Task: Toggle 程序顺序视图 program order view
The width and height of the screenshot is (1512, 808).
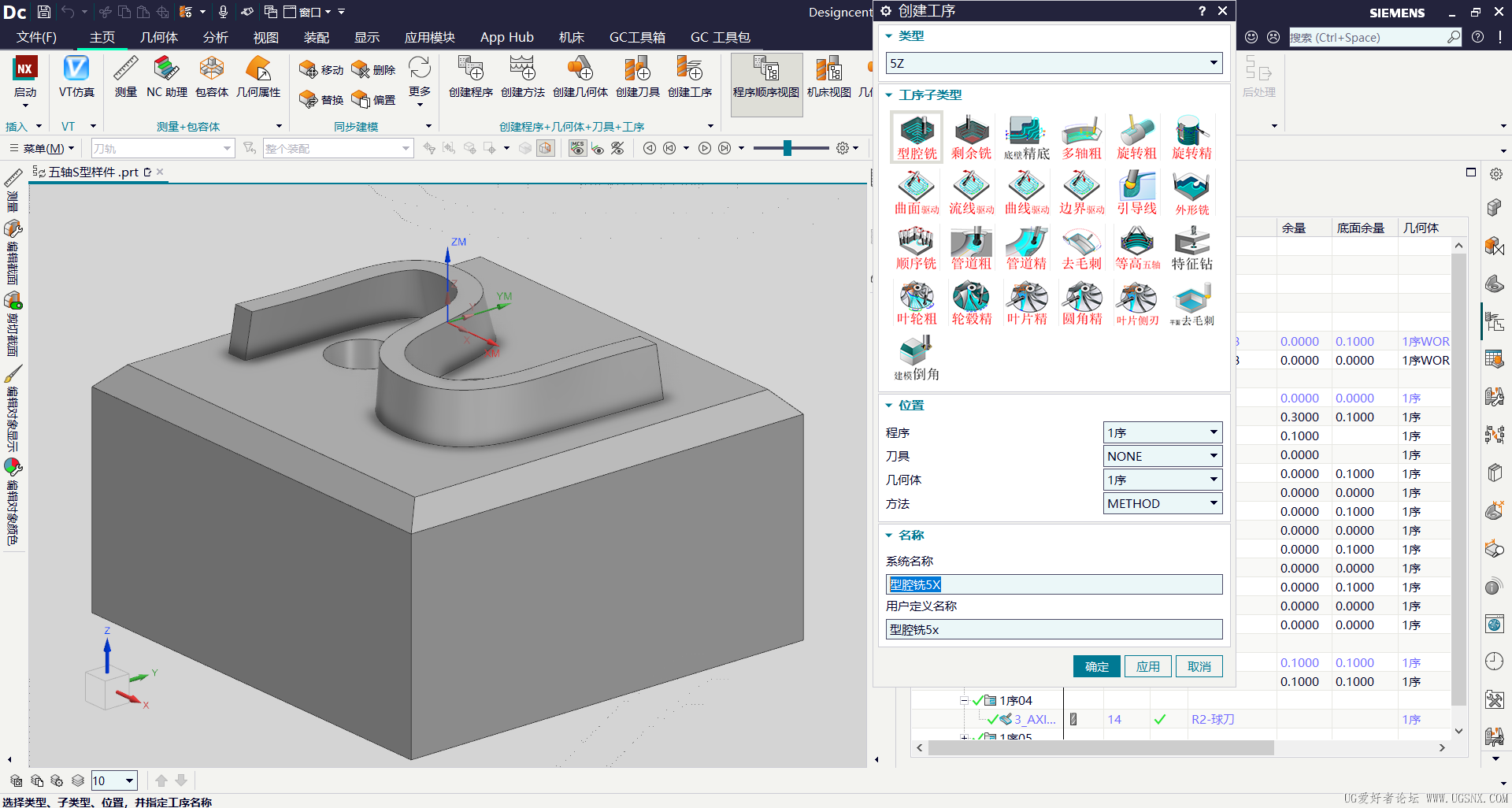Action: (x=765, y=77)
